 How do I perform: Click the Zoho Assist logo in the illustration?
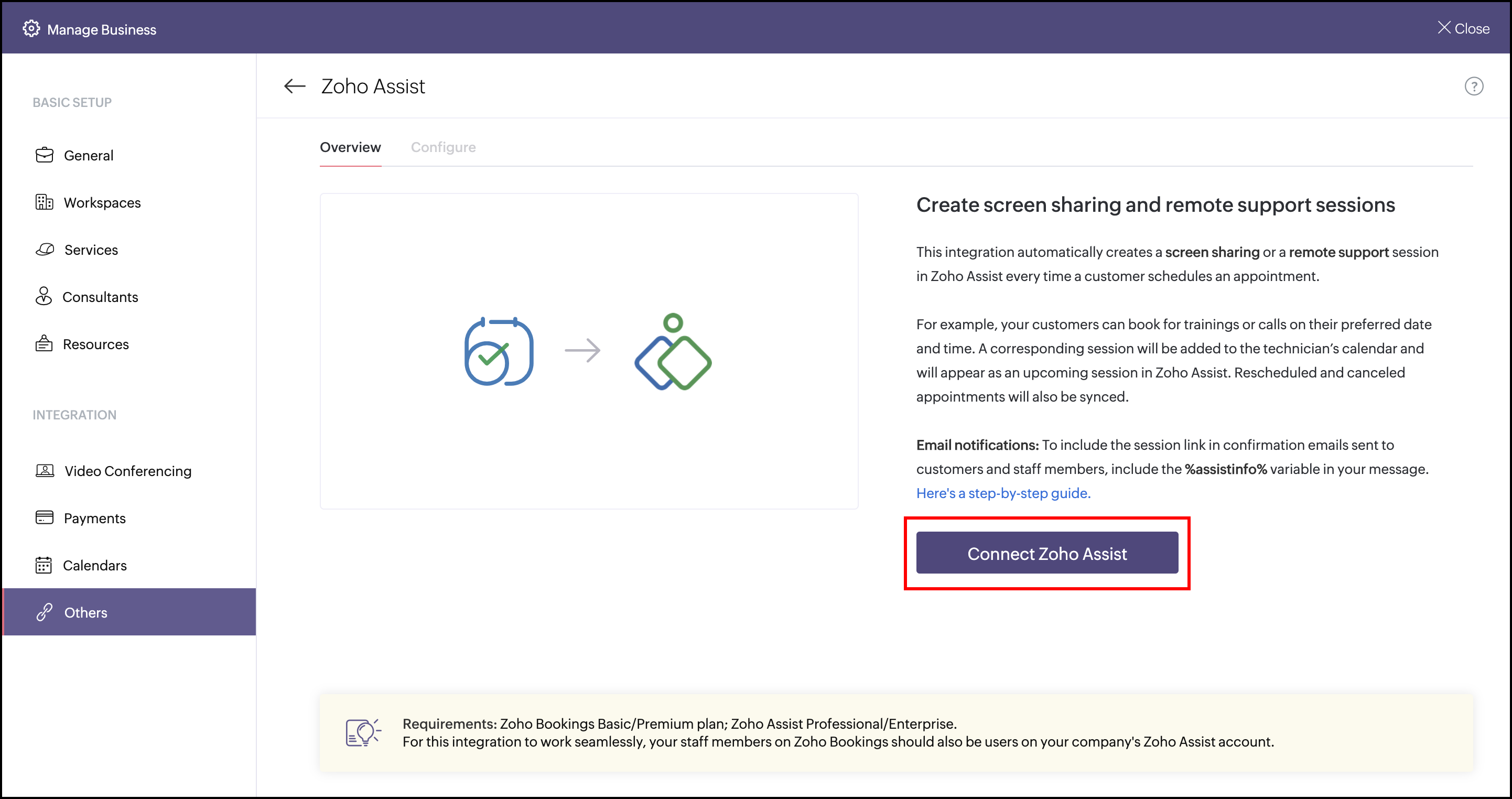(x=673, y=352)
